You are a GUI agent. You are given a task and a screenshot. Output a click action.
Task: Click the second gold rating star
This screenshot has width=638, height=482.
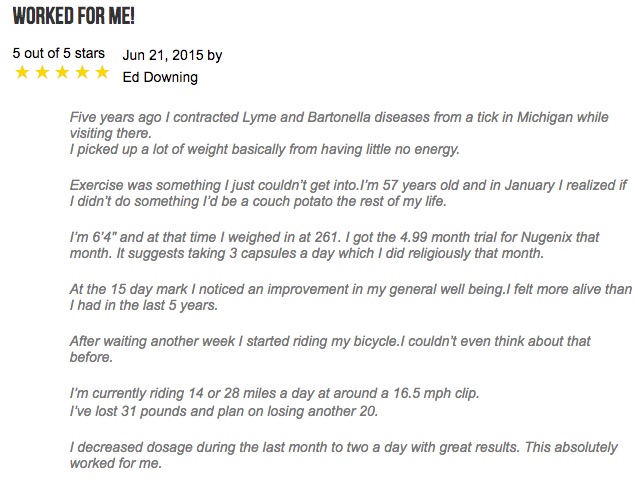tap(42, 72)
